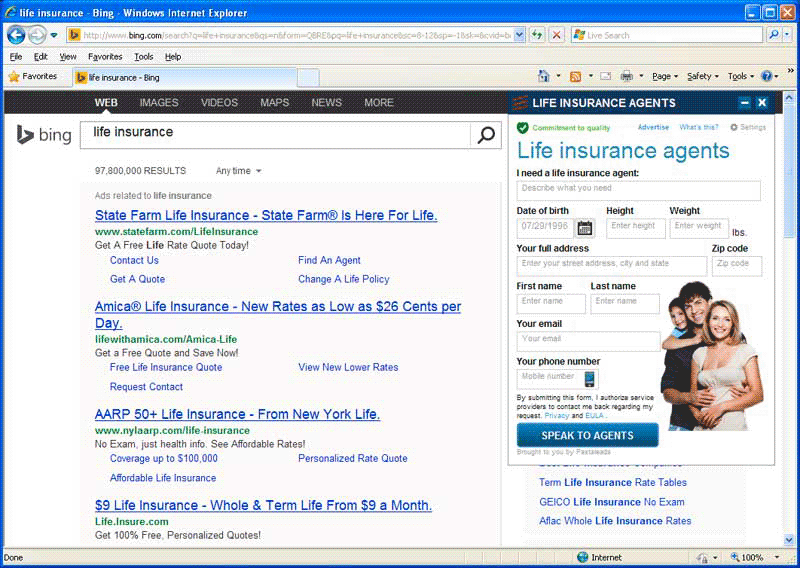
Task: Switch to Bing NEWS tab
Action: tap(327, 103)
